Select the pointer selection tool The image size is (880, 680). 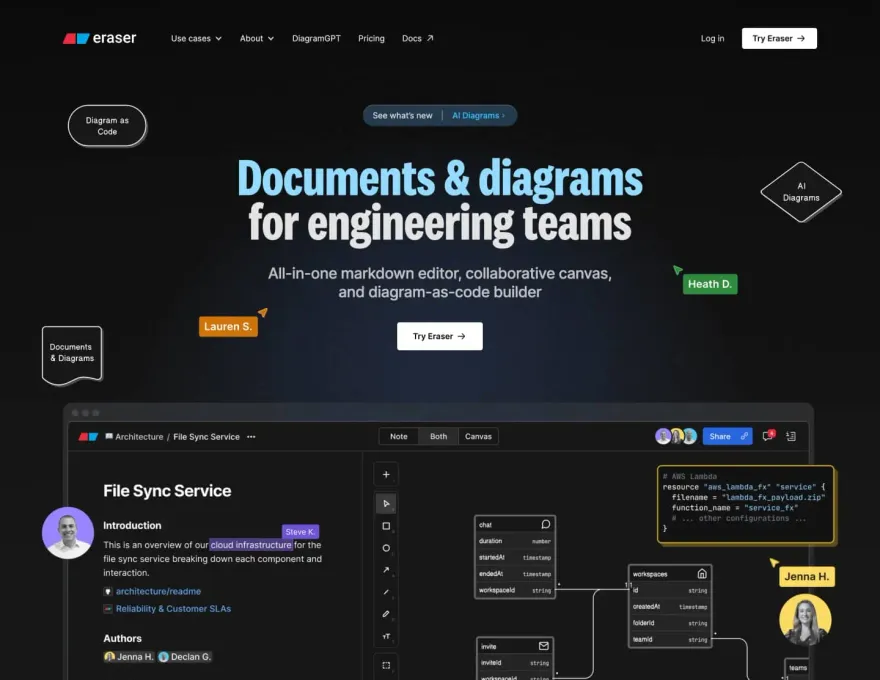point(386,503)
